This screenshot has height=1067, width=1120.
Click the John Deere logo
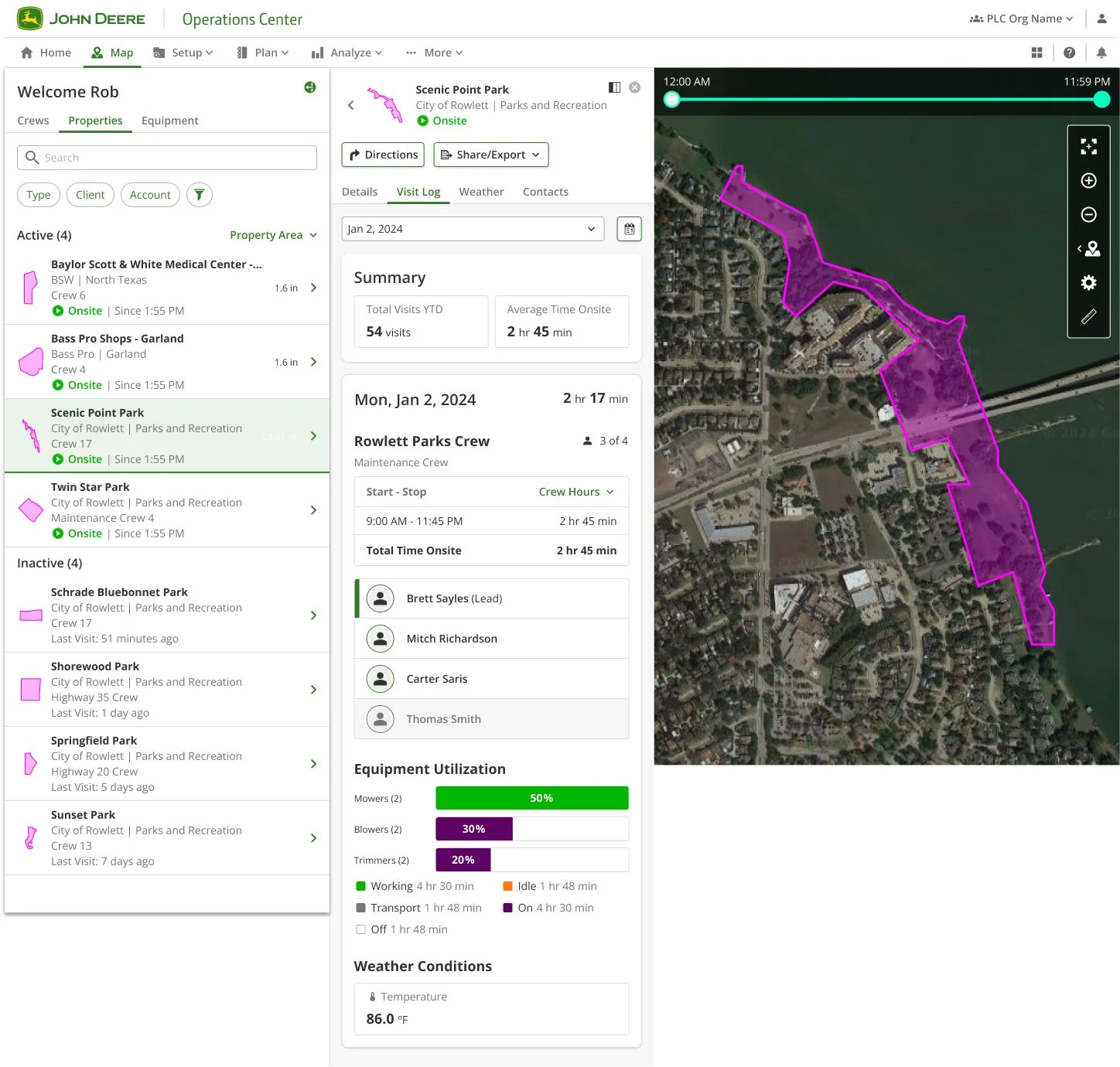click(x=81, y=19)
